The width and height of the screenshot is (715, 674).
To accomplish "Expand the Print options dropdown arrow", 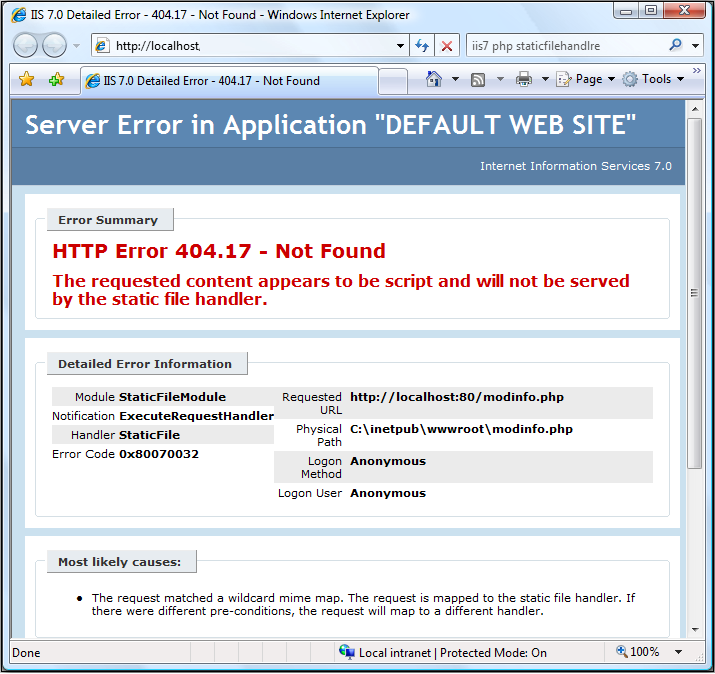I will [545, 79].
